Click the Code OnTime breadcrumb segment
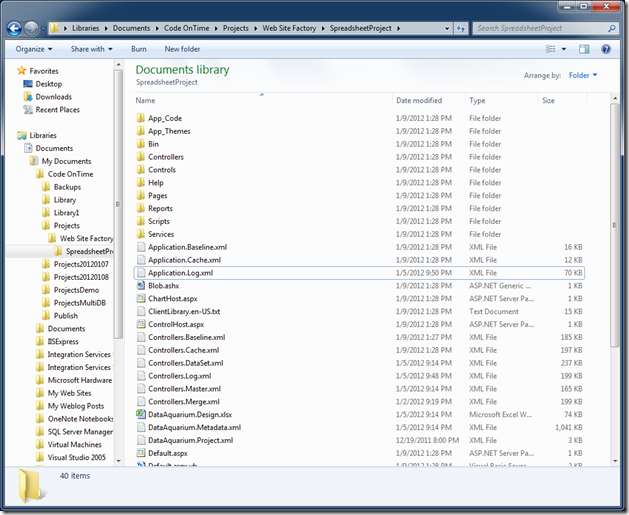This screenshot has height=515, width=629. [x=187, y=28]
